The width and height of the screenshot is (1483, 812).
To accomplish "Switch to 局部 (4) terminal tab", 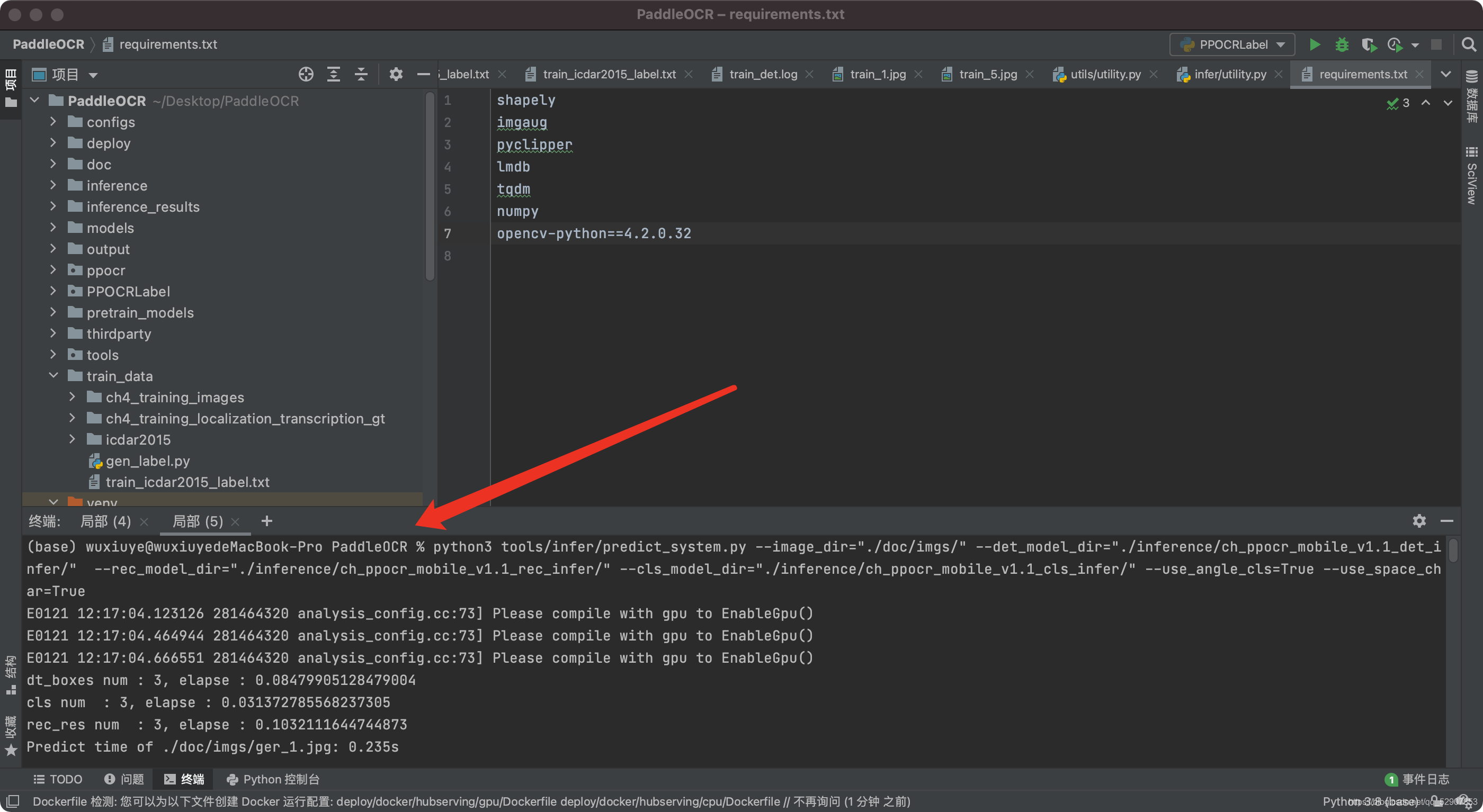I will point(105,521).
